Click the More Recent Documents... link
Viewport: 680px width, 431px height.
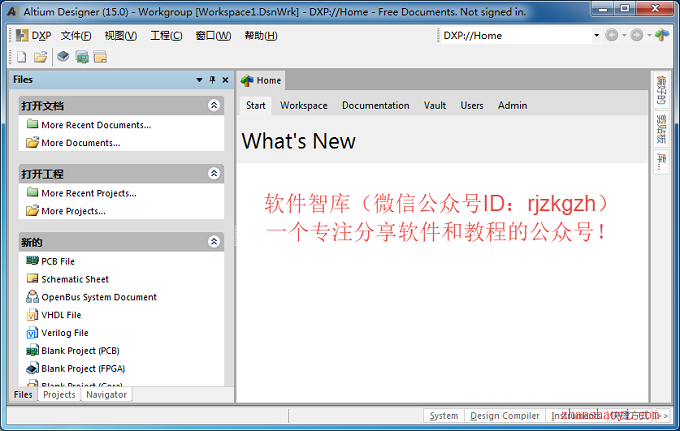96,125
